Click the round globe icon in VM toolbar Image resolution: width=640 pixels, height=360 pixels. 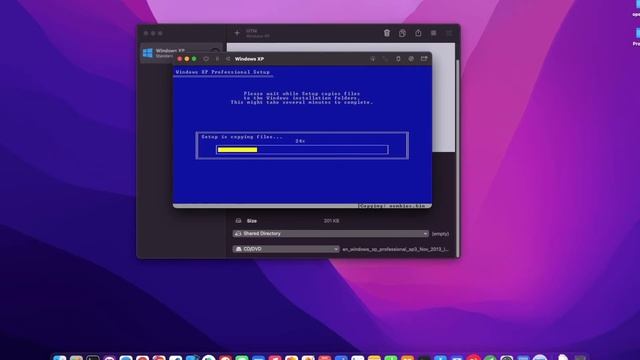411,59
